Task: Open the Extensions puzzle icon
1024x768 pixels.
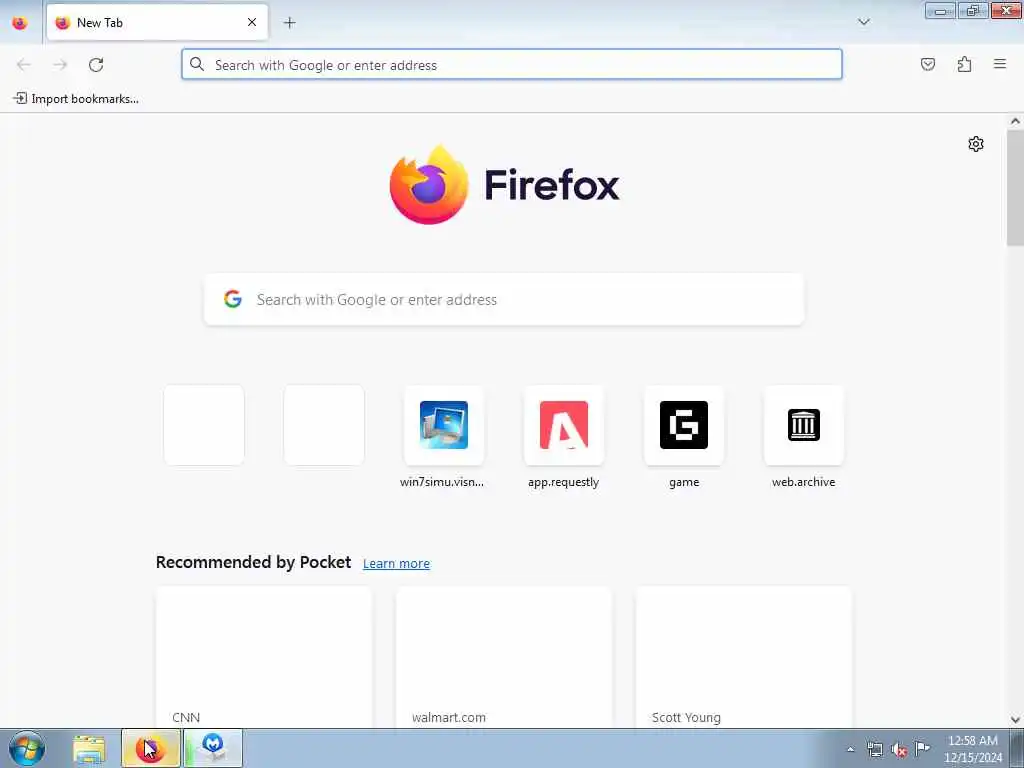Action: coord(964,64)
